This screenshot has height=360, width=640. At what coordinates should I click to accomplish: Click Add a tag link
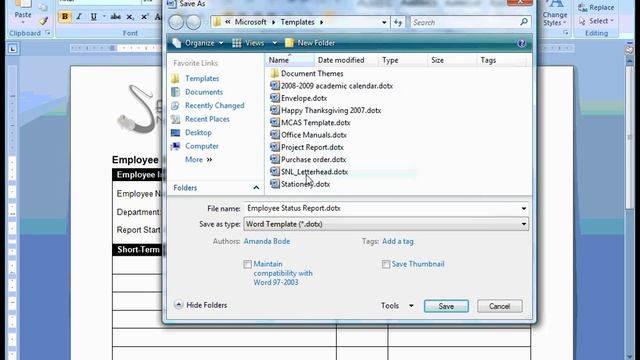pos(398,241)
